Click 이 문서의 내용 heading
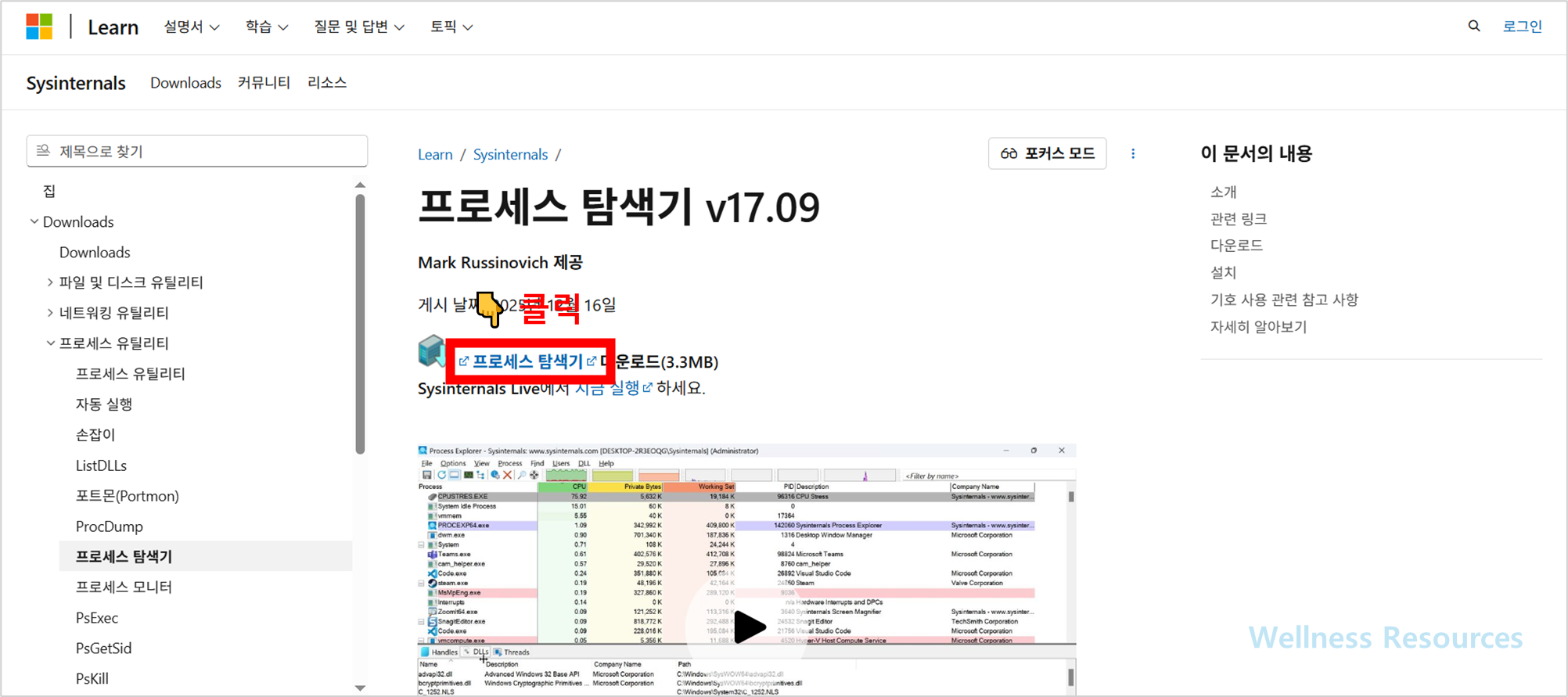The width and height of the screenshot is (1568, 697). pyautogui.click(x=1256, y=153)
